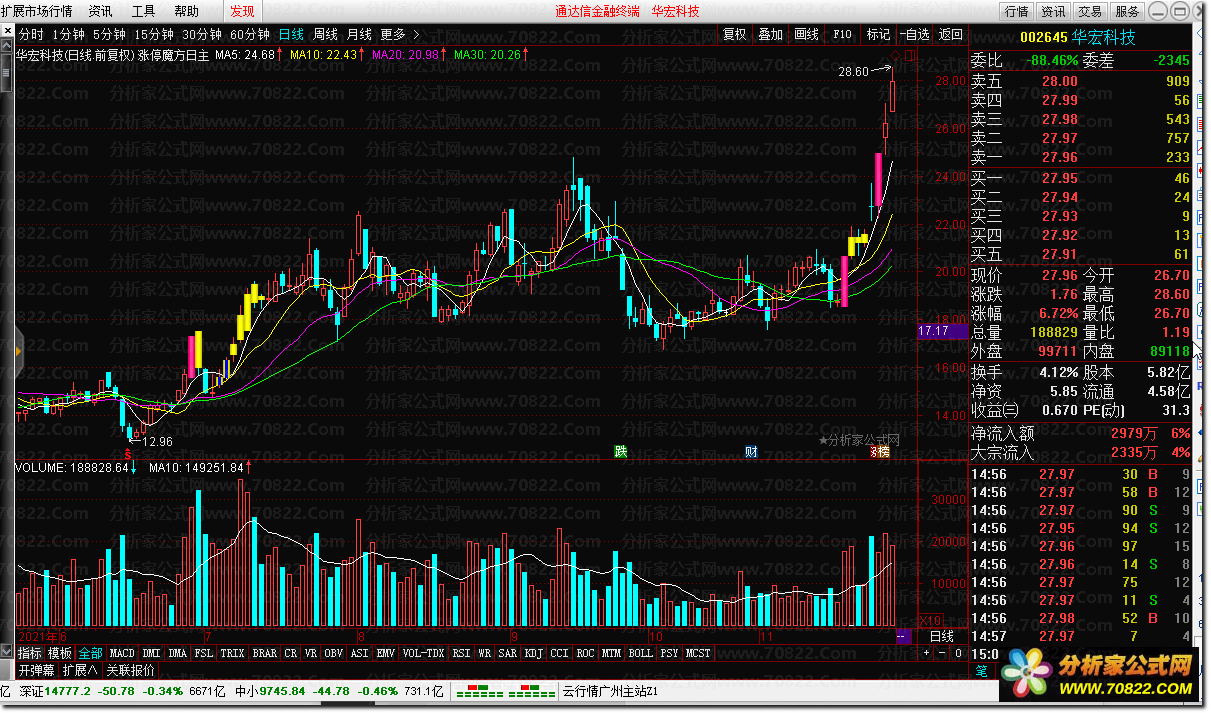Viewport: 1211px width, 713px height.
Task: Expand the 更多 periods dropdown
Action: coord(399,34)
